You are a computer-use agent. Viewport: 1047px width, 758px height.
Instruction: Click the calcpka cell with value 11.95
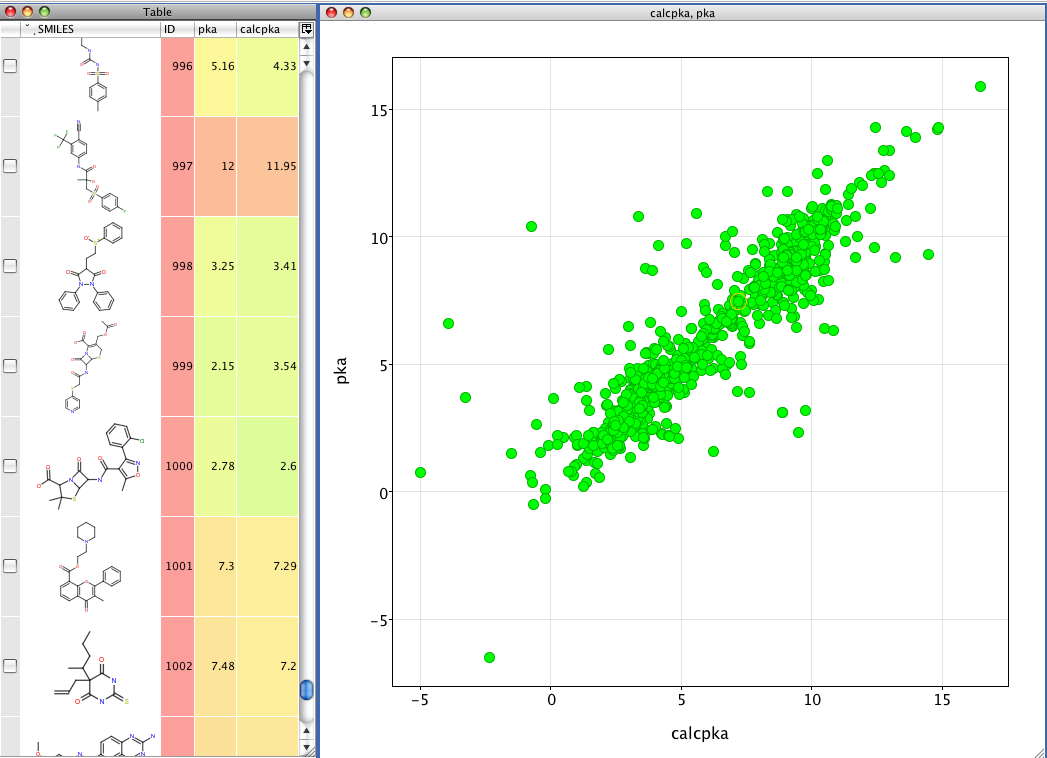[x=268, y=166]
